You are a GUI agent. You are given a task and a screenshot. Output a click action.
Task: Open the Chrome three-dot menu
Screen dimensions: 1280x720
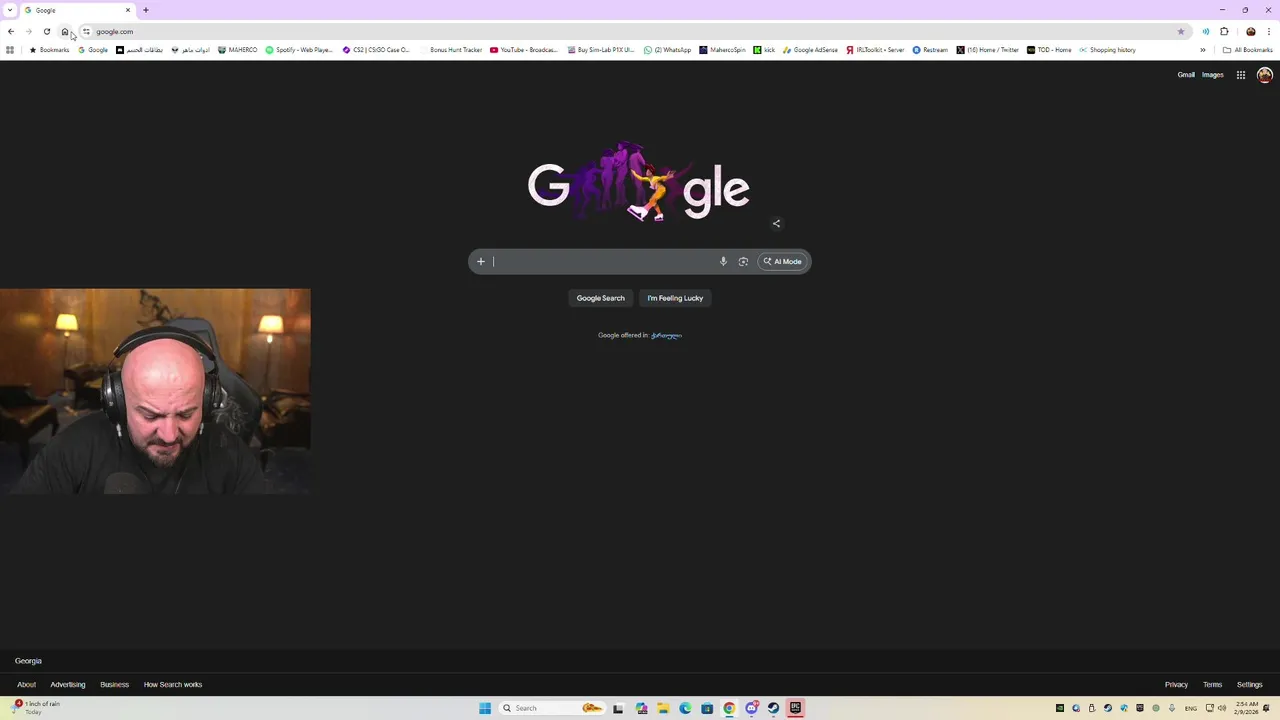[1269, 32]
